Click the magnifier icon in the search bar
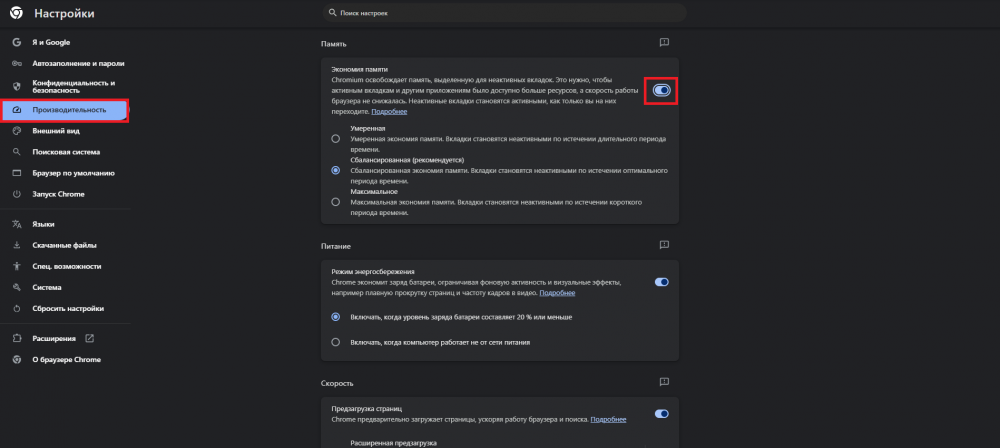 333,13
